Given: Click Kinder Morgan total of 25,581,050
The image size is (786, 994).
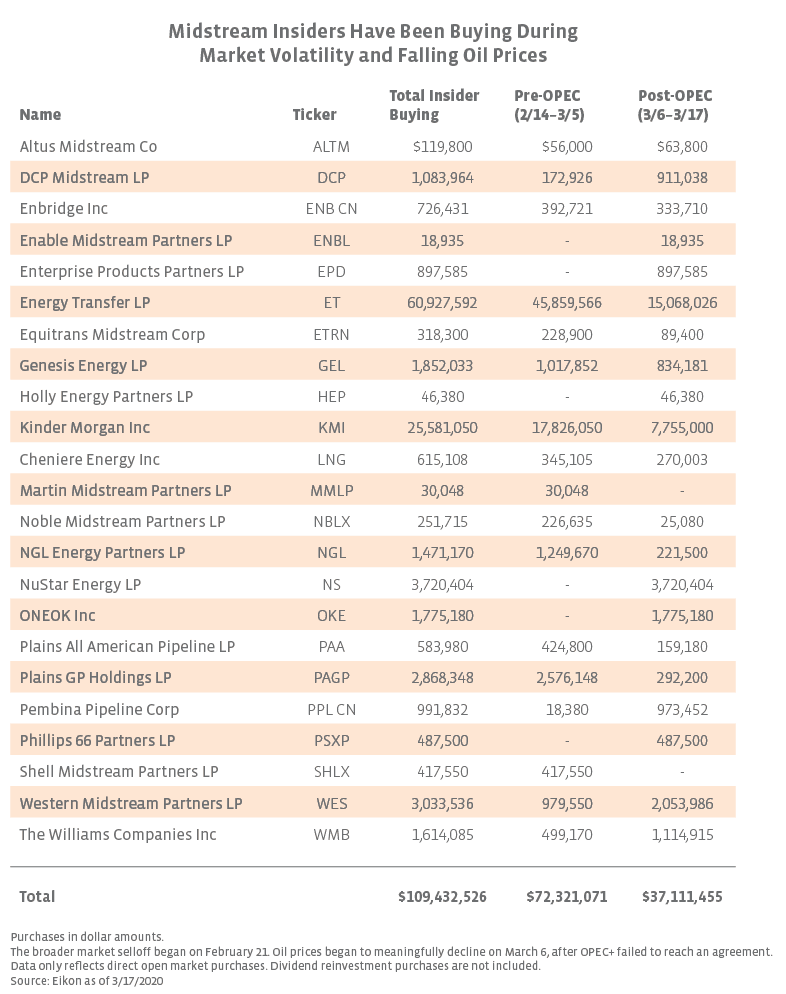Looking at the screenshot, I should pos(442,427).
